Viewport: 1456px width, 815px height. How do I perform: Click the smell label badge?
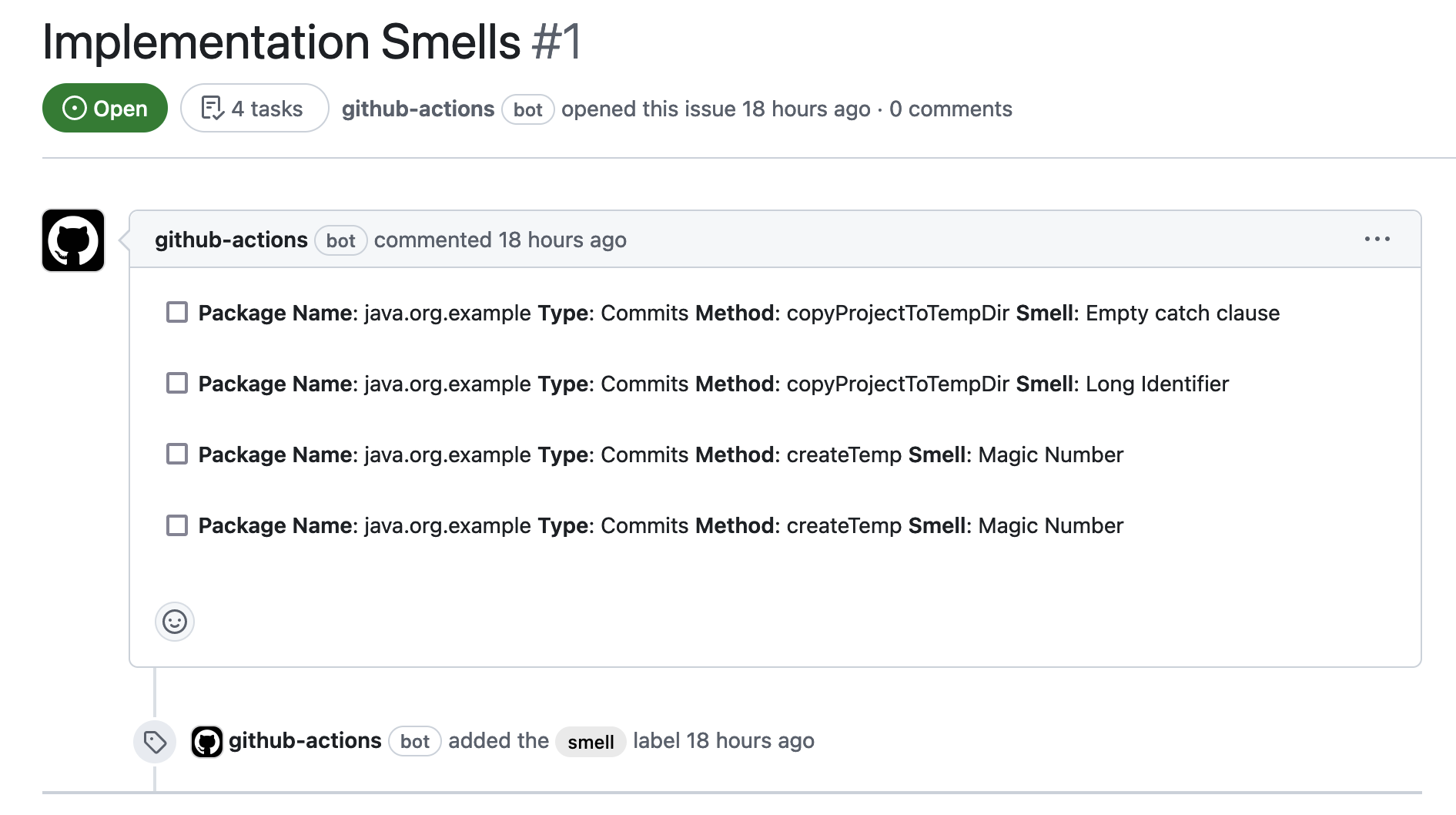[x=591, y=742]
